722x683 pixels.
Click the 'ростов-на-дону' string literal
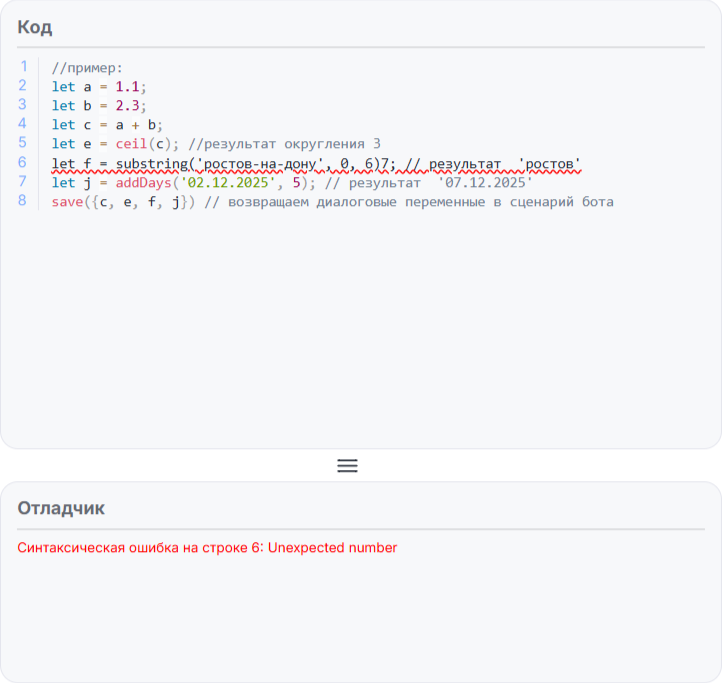click(x=262, y=163)
